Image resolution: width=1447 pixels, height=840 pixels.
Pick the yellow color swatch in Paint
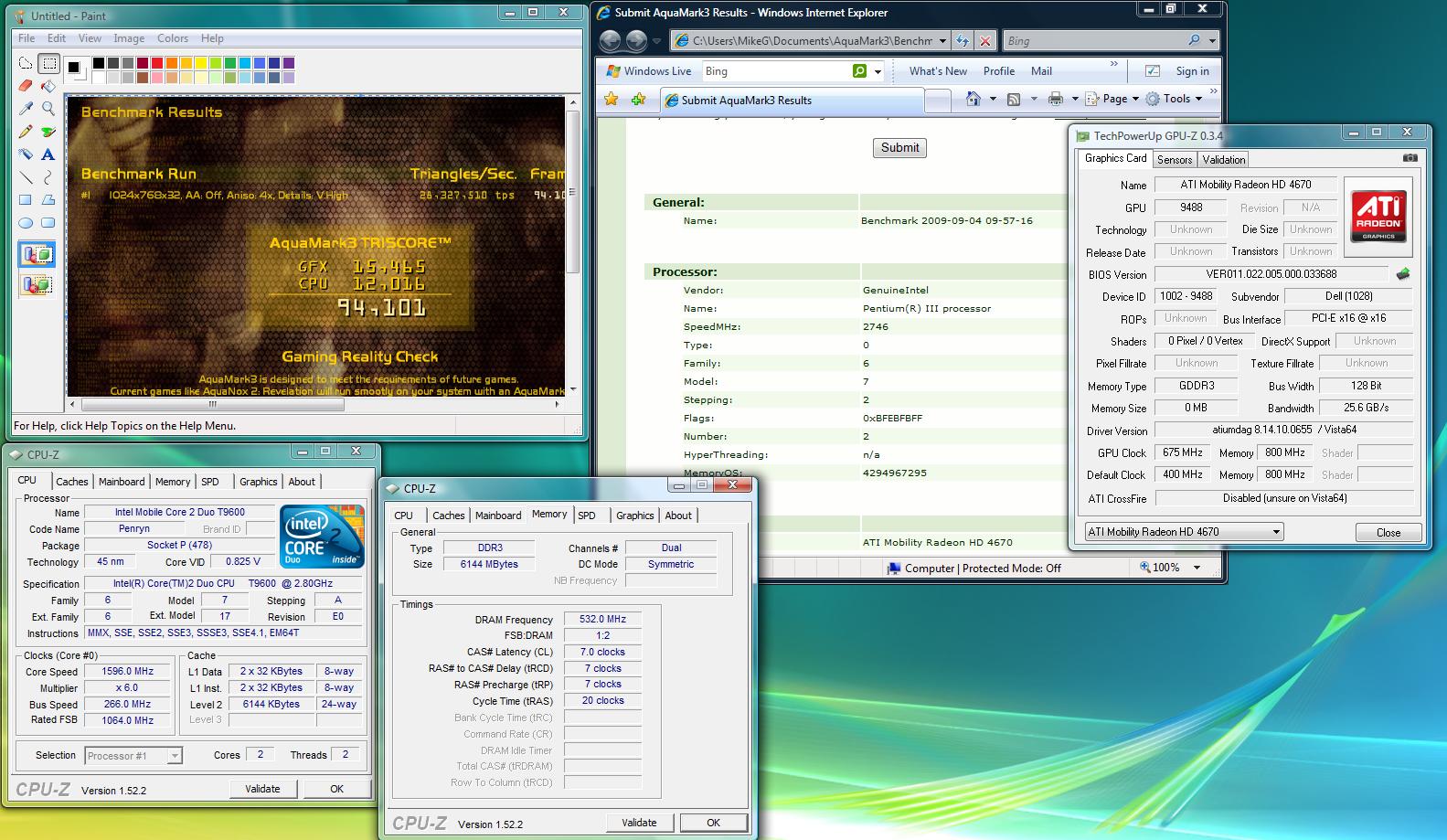(x=201, y=63)
